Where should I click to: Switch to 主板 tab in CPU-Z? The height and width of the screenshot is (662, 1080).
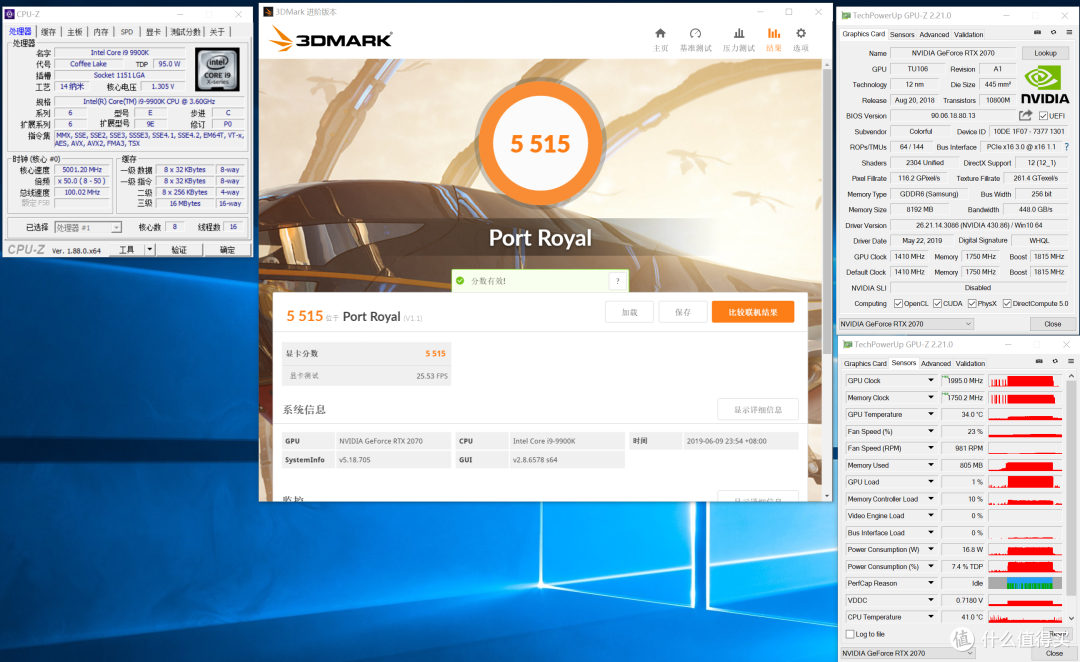click(x=75, y=32)
